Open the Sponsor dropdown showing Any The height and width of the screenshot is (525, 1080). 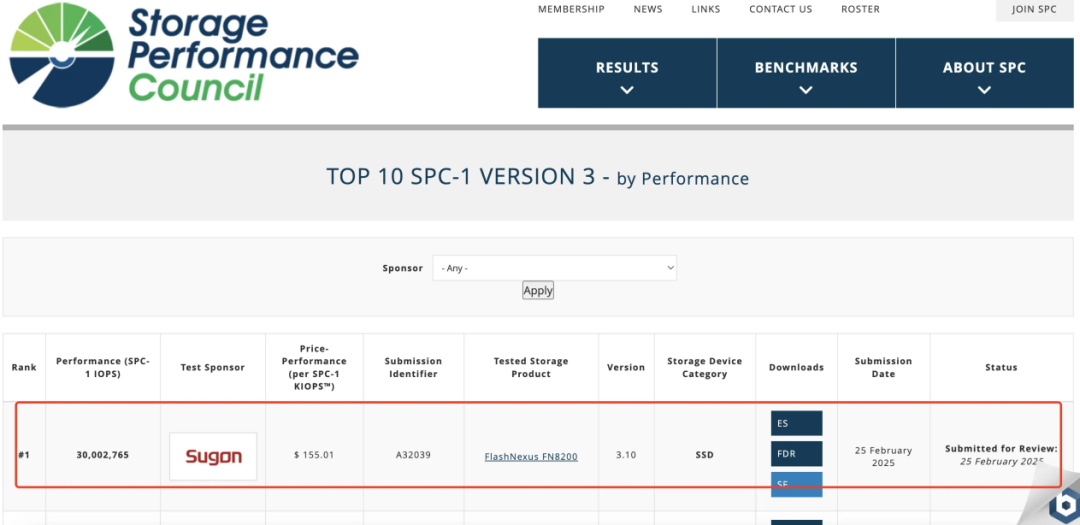pyautogui.click(x=554, y=268)
